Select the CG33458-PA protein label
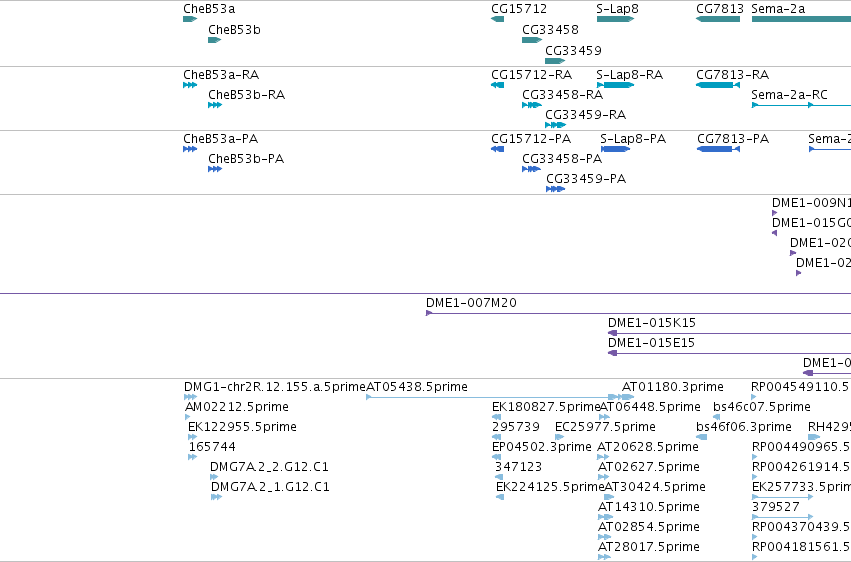 pyautogui.click(x=562, y=159)
